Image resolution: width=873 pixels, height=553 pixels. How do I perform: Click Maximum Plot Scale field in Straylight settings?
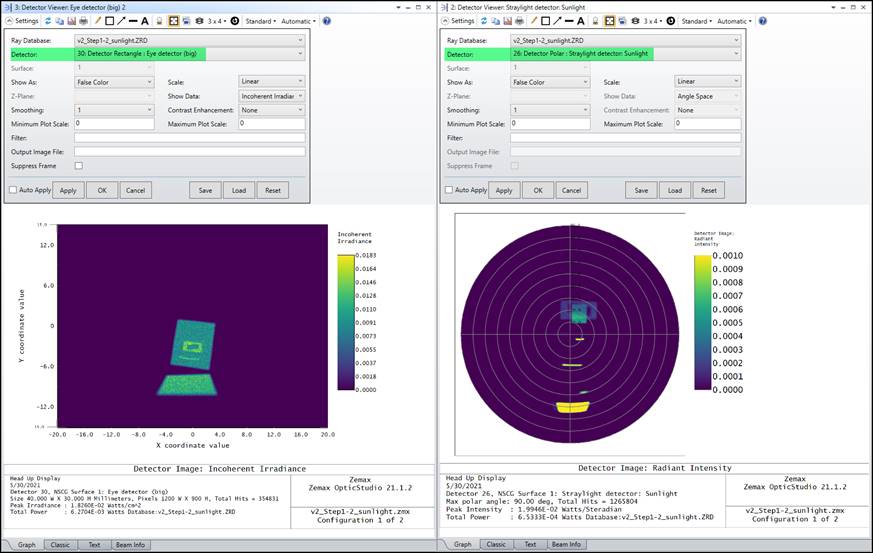(x=708, y=124)
